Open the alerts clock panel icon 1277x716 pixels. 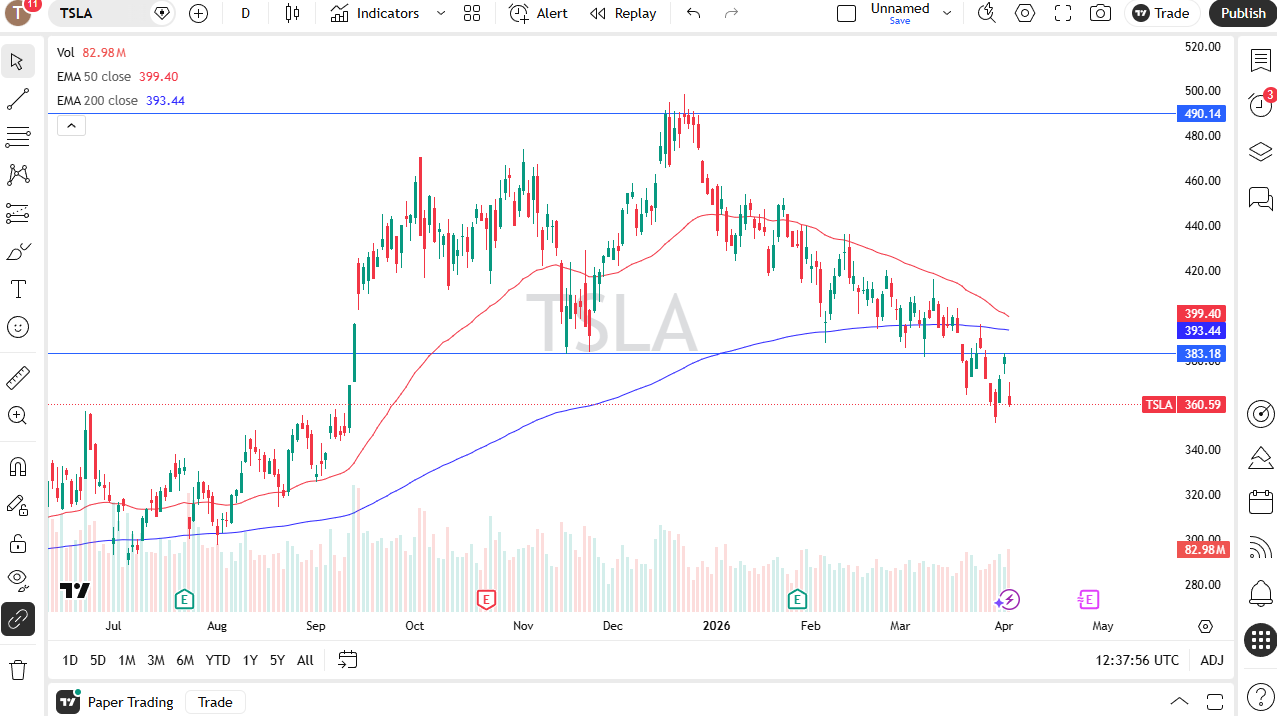(x=1260, y=105)
